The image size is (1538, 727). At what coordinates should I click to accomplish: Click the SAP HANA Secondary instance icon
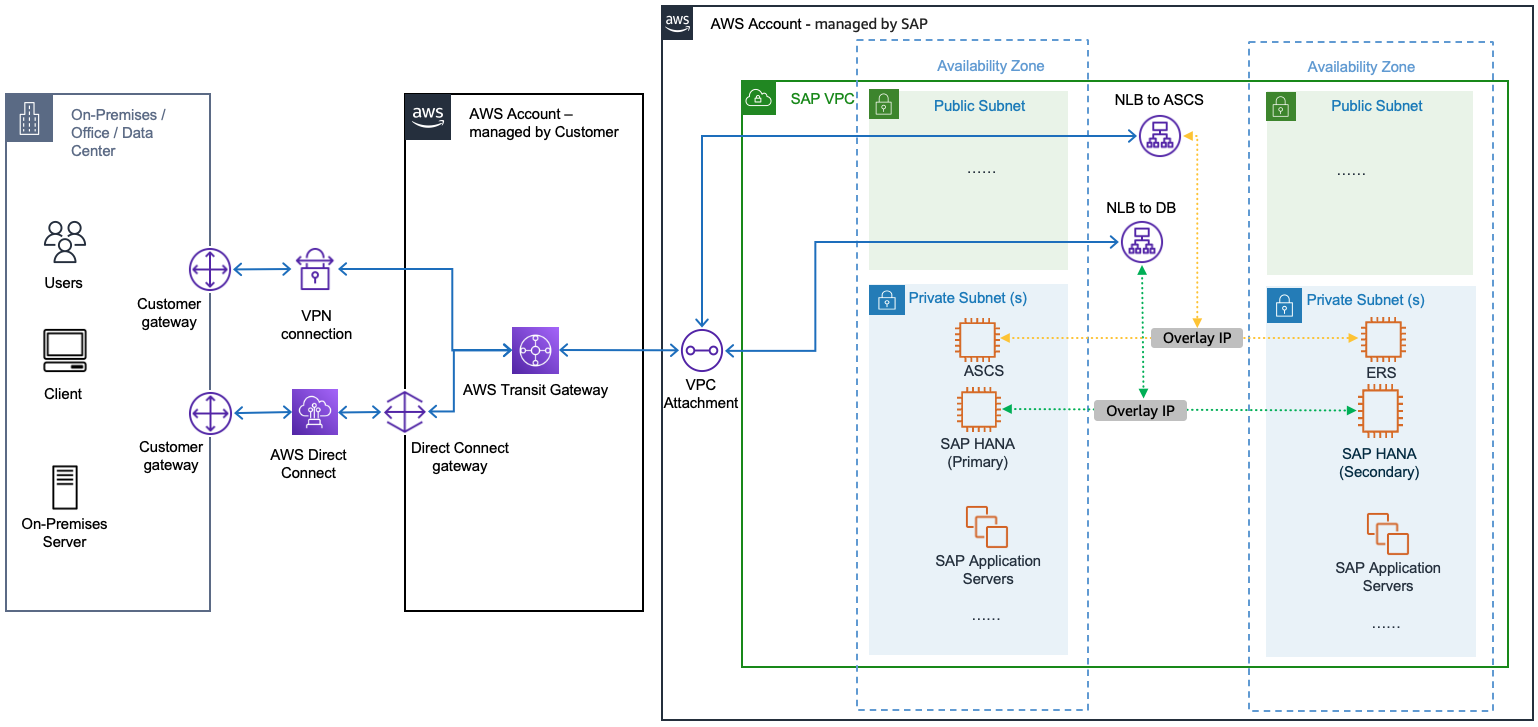(1378, 412)
